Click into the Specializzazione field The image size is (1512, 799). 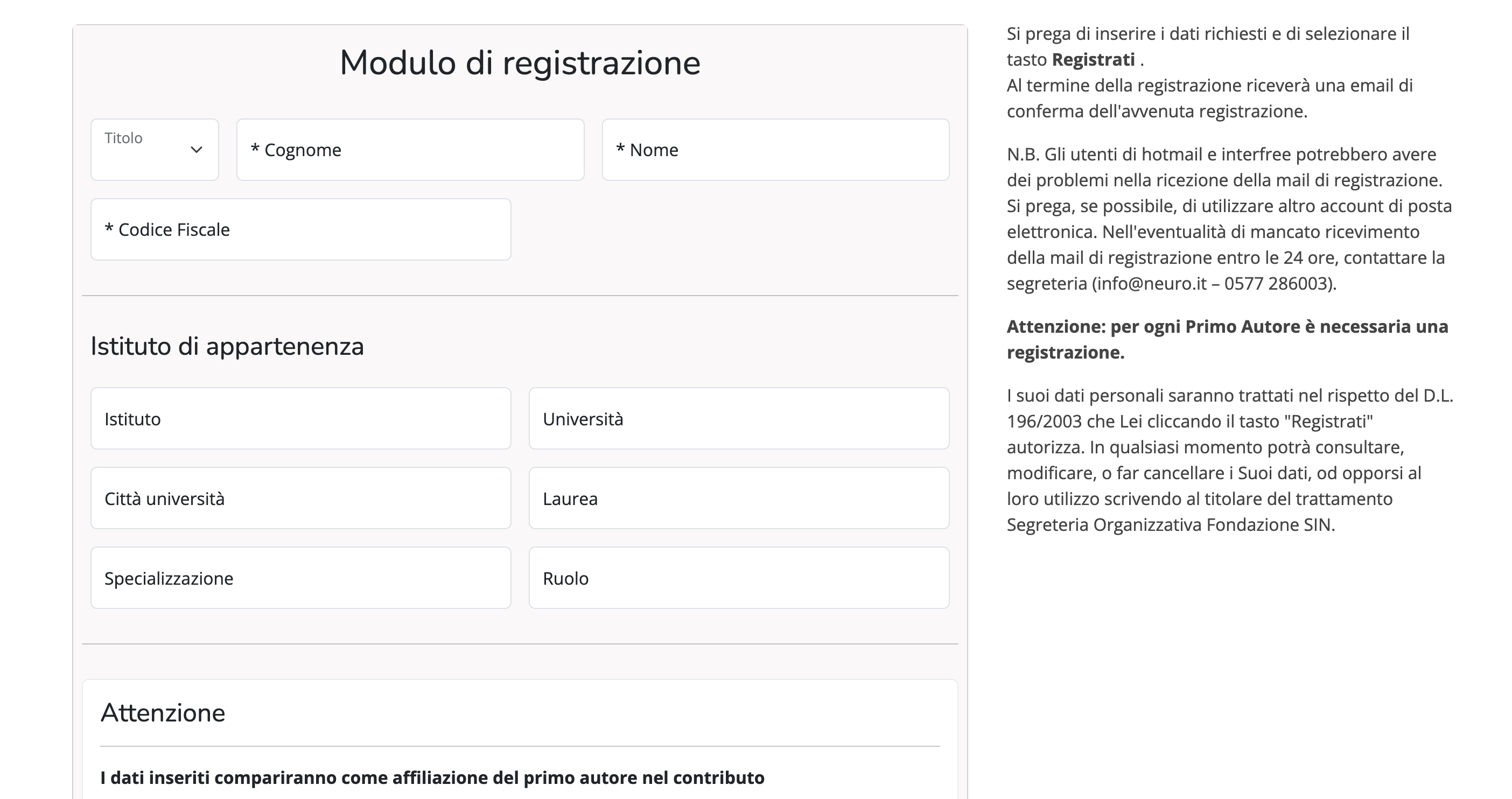300,578
